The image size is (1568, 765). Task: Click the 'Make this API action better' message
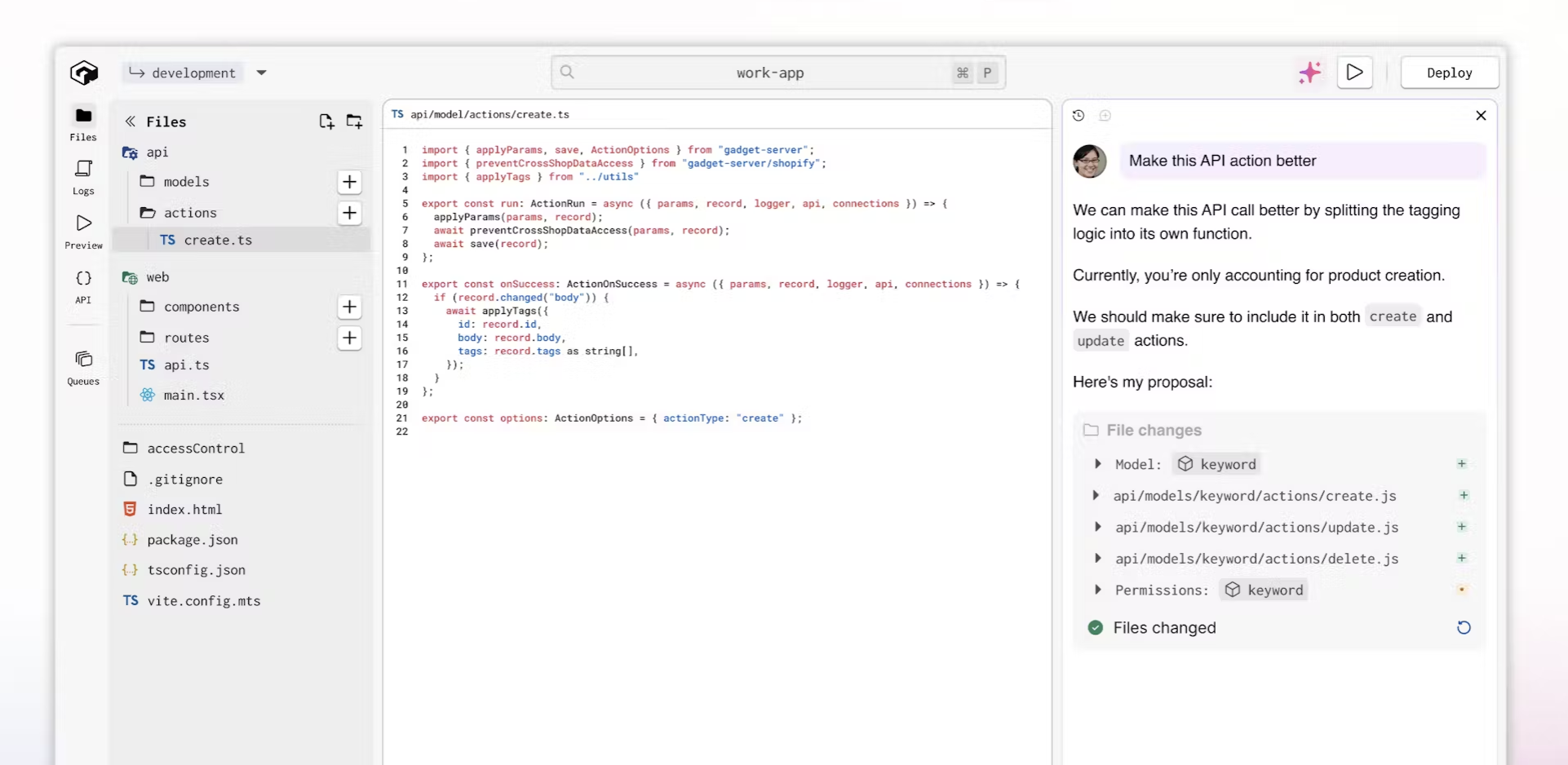[1303, 161]
